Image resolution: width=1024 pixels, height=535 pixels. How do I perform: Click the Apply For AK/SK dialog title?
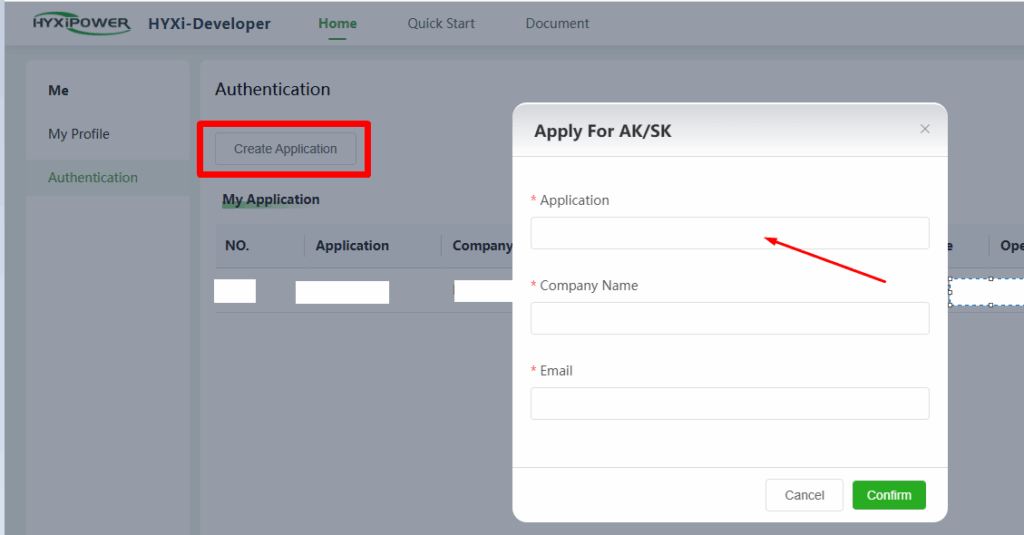[x=603, y=131]
